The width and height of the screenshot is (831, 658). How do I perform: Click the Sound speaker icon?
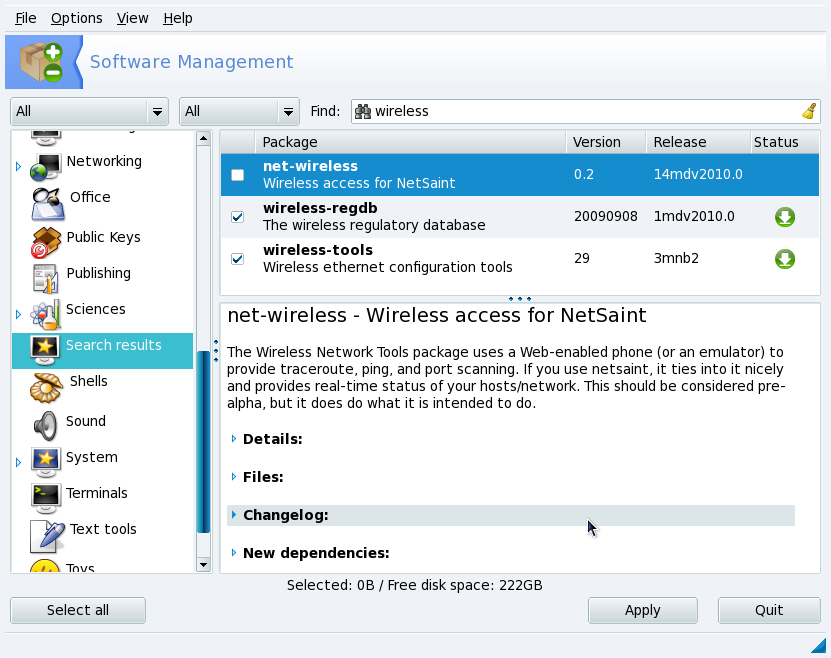tap(46, 426)
